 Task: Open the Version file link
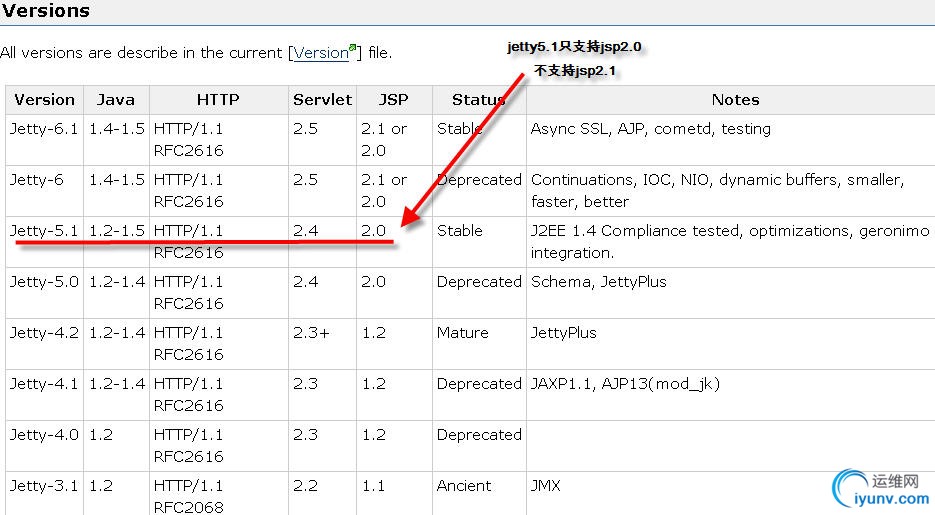321,53
